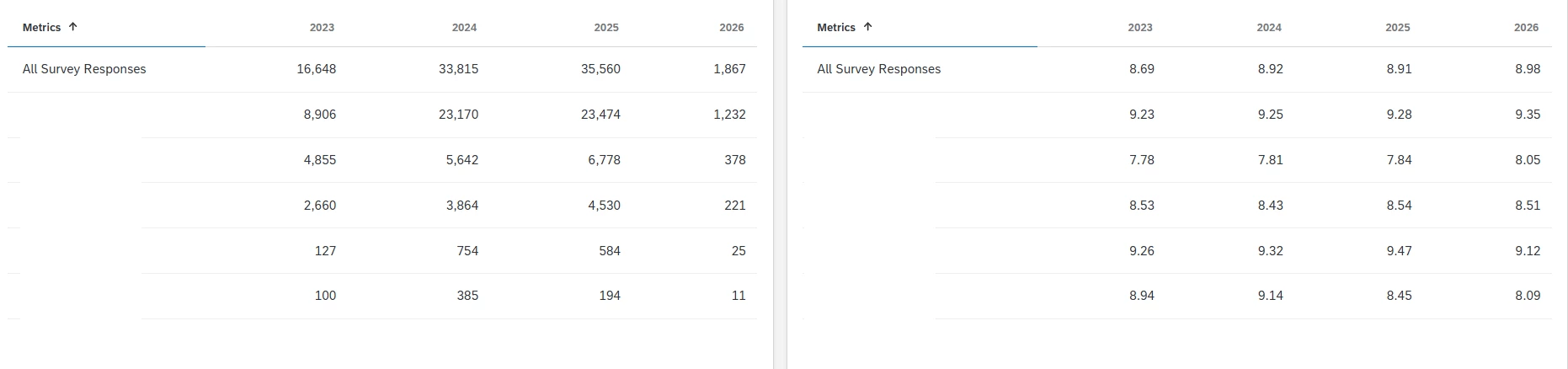Viewport: 1568px width, 369px height.
Task: Select the 8.54 score
Action: pyautogui.click(x=1400, y=206)
